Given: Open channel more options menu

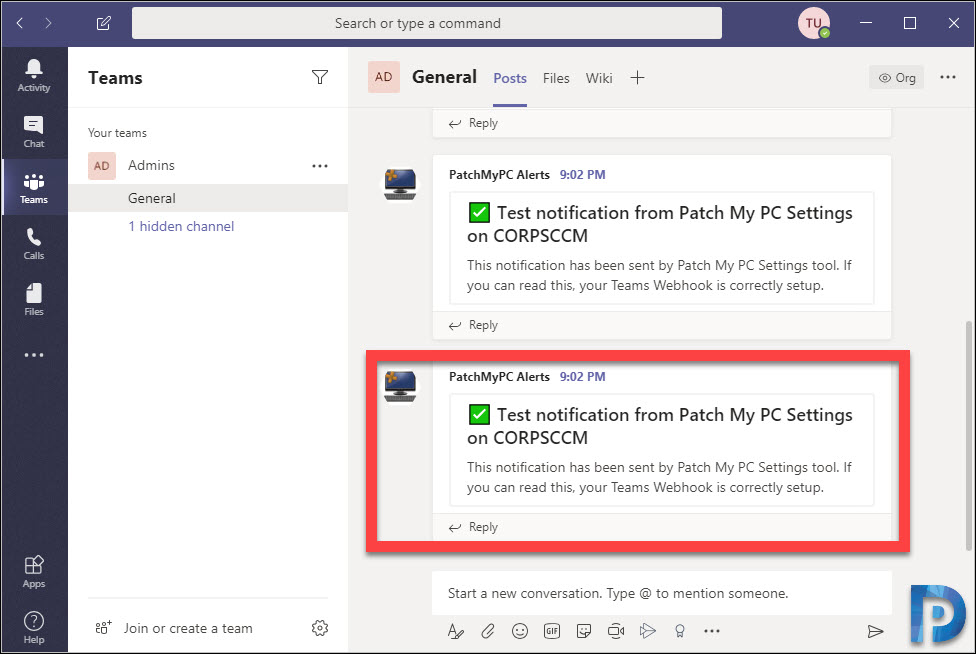Looking at the screenshot, I should click(948, 77).
